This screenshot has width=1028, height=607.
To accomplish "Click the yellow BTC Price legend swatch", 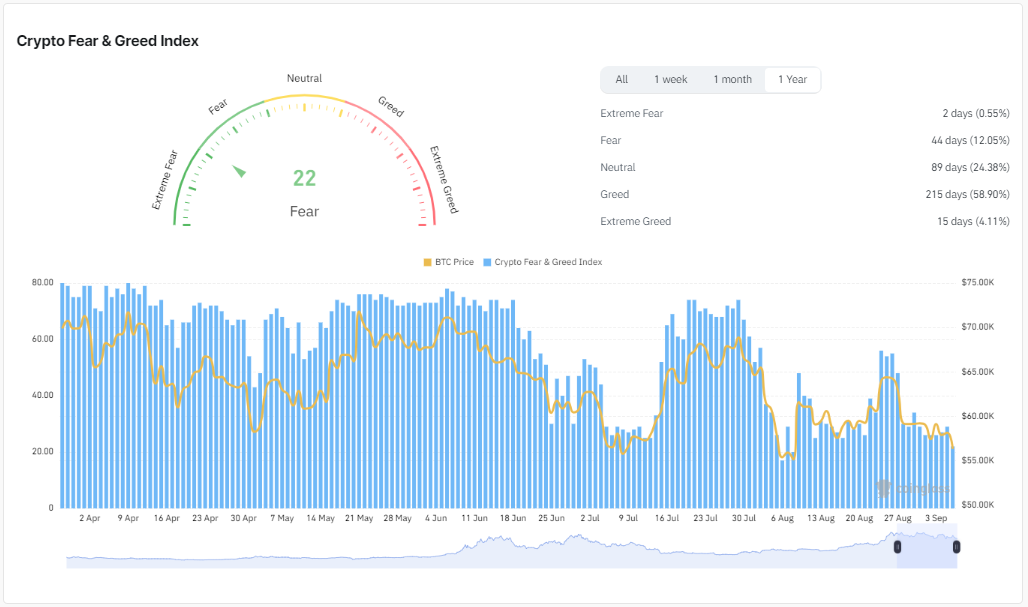I will [427, 262].
